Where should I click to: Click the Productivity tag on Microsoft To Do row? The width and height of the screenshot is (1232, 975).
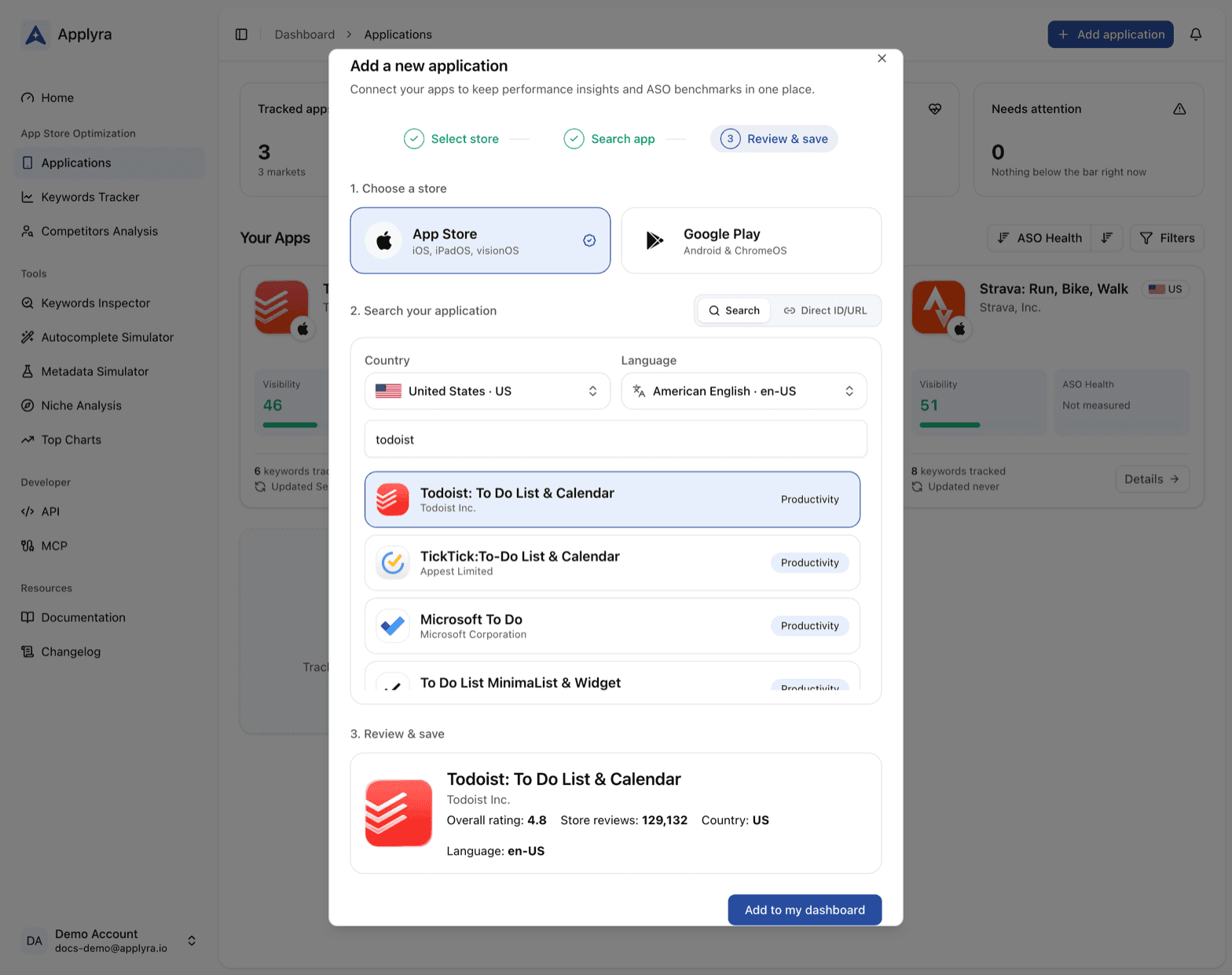pos(810,626)
